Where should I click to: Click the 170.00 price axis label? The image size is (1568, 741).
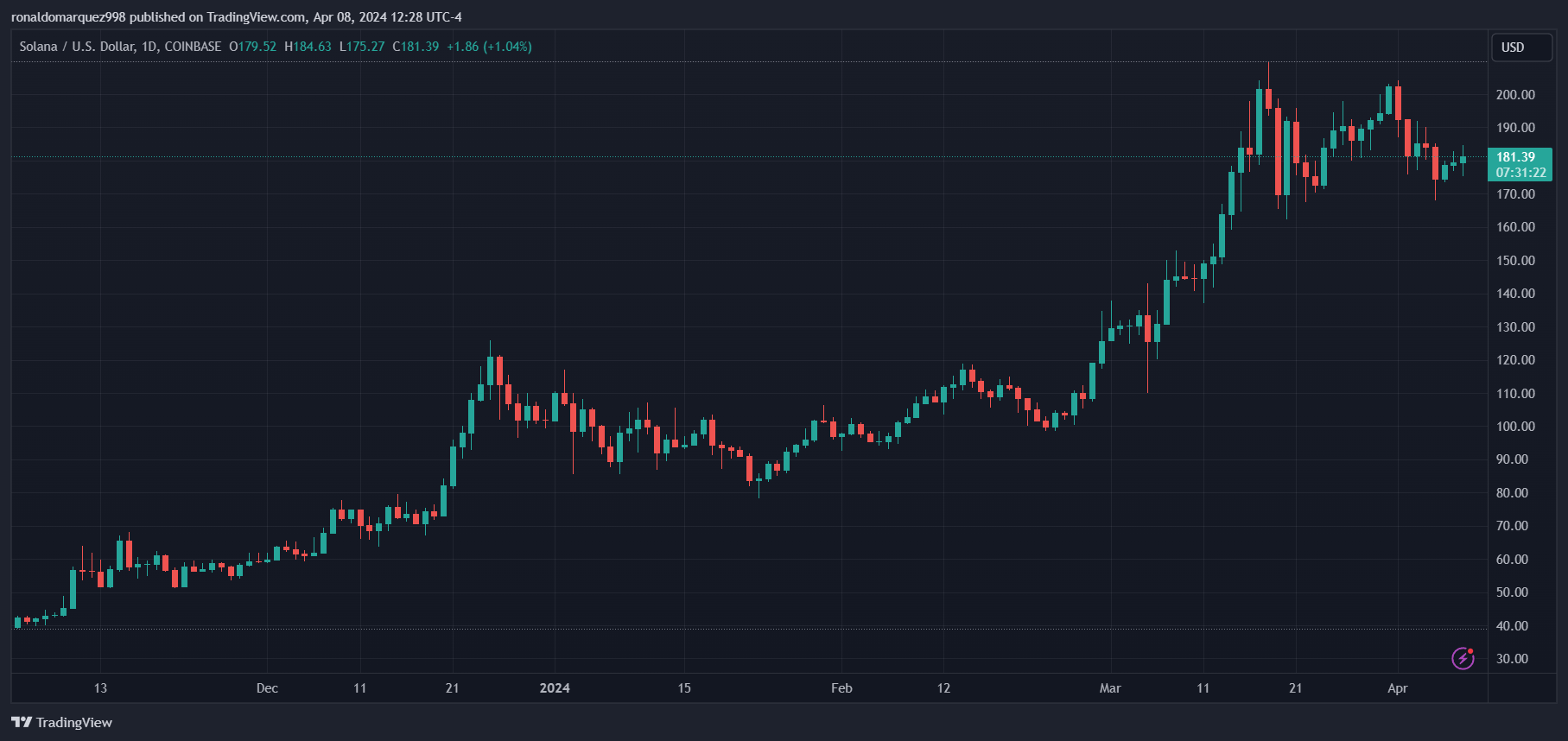(x=1515, y=194)
